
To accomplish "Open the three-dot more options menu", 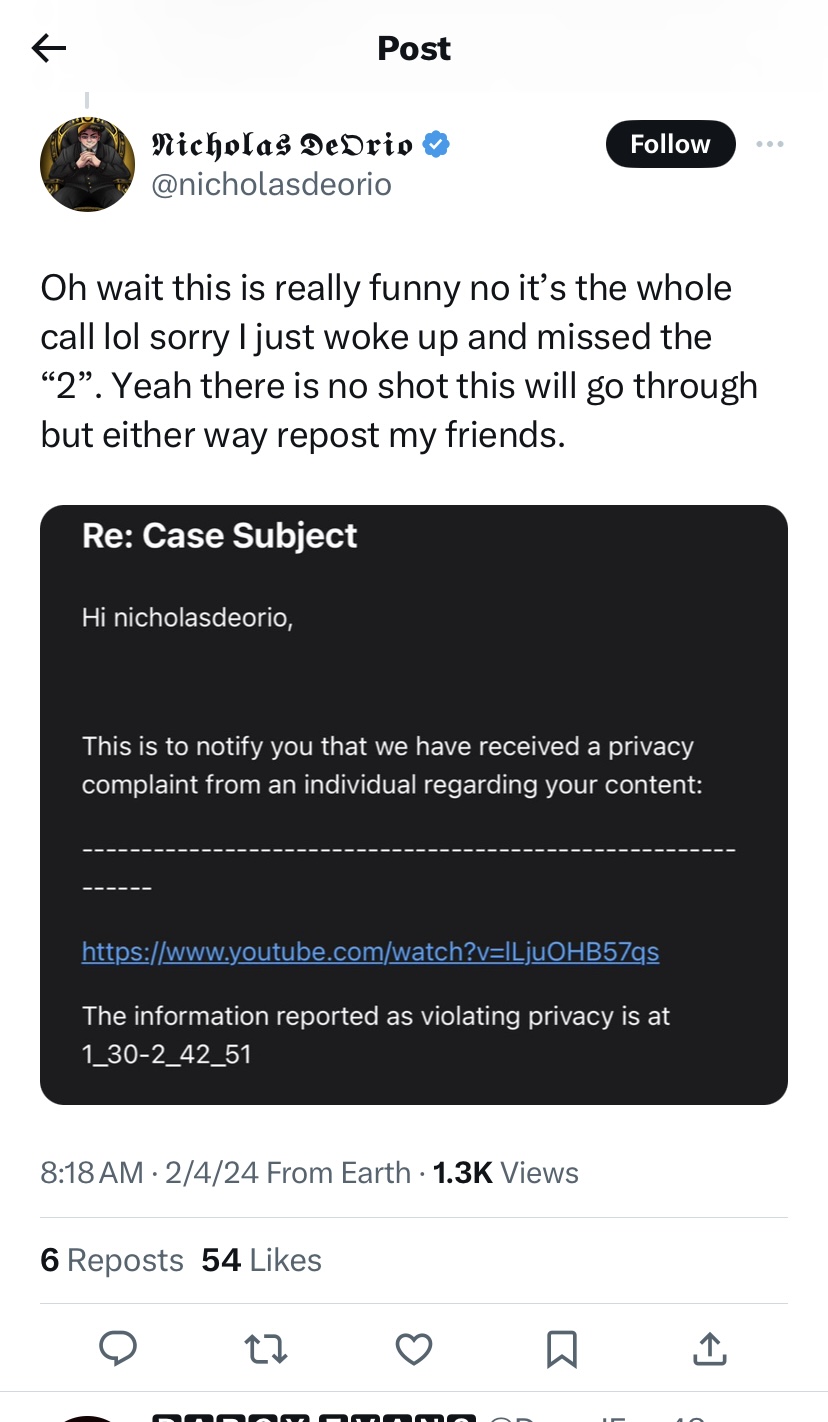I will (x=770, y=145).
